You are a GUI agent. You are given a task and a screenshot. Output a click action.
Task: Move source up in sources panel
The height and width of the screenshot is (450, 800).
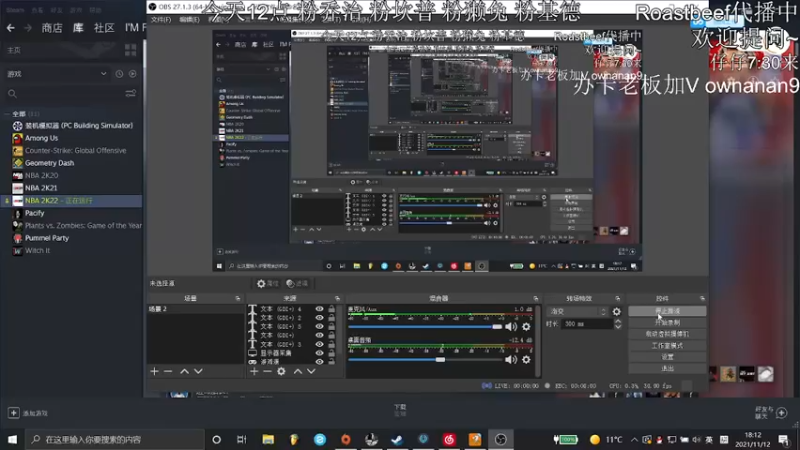pos(297,371)
